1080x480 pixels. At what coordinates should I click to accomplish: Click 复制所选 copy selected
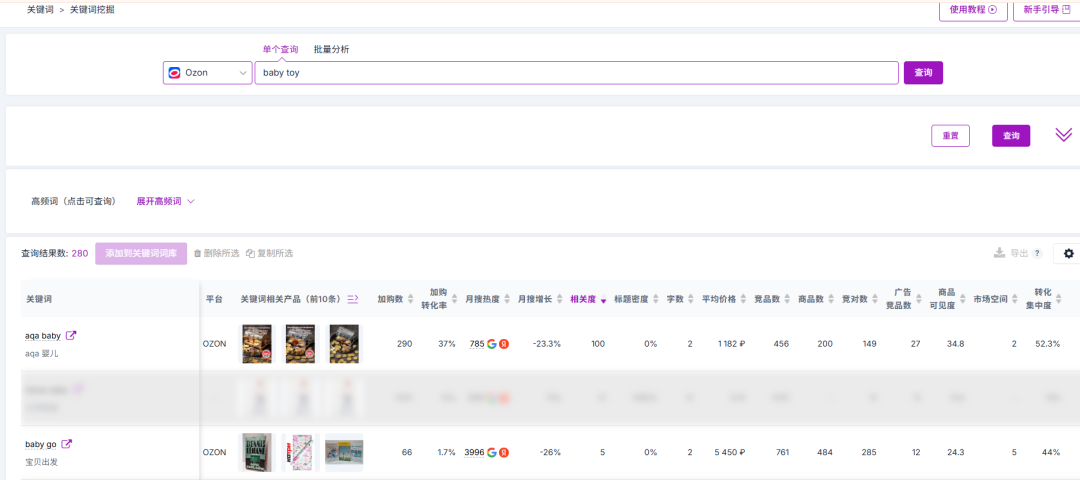point(269,253)
